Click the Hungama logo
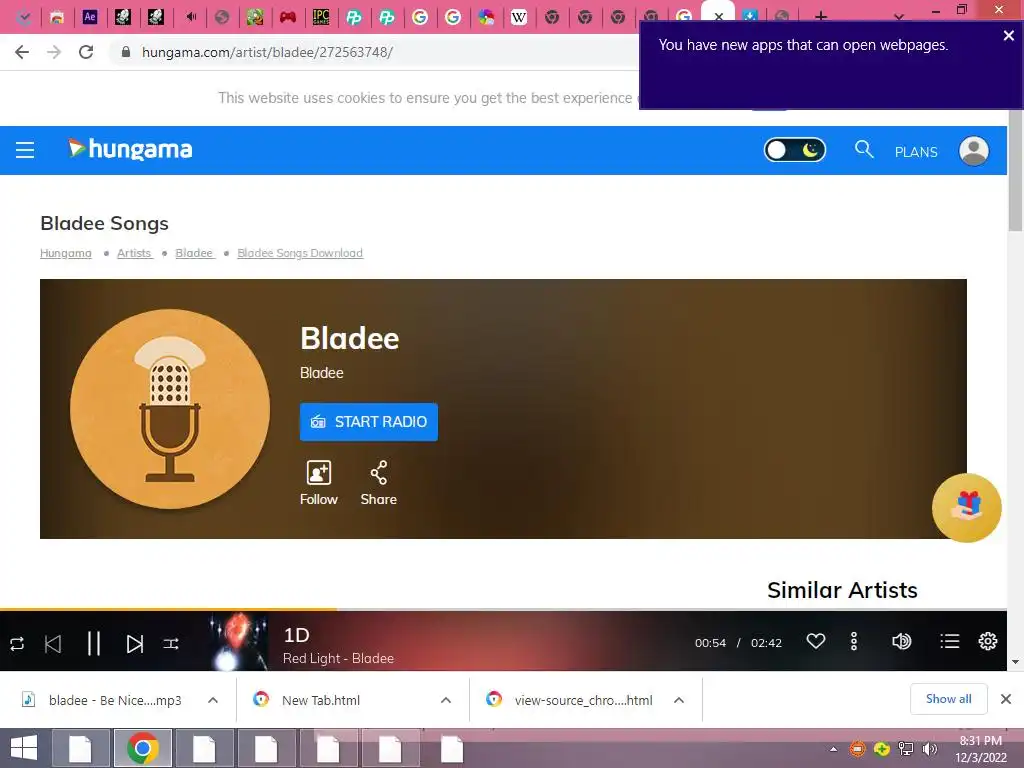This screenshot has height=768, width=1024. [130, 149]
